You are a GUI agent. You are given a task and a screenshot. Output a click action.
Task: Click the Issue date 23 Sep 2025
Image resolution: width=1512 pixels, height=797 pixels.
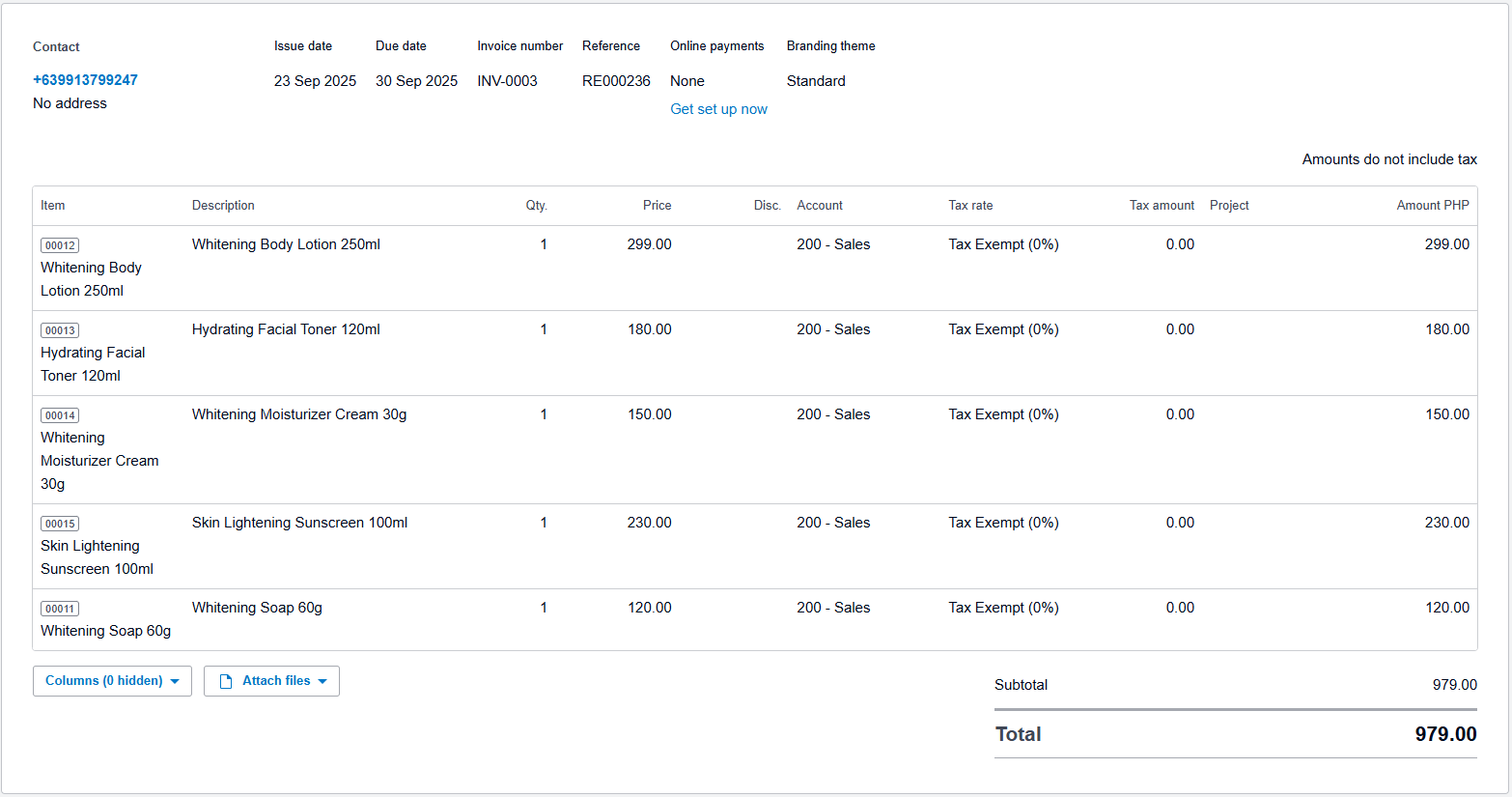[x=315, y=81]
